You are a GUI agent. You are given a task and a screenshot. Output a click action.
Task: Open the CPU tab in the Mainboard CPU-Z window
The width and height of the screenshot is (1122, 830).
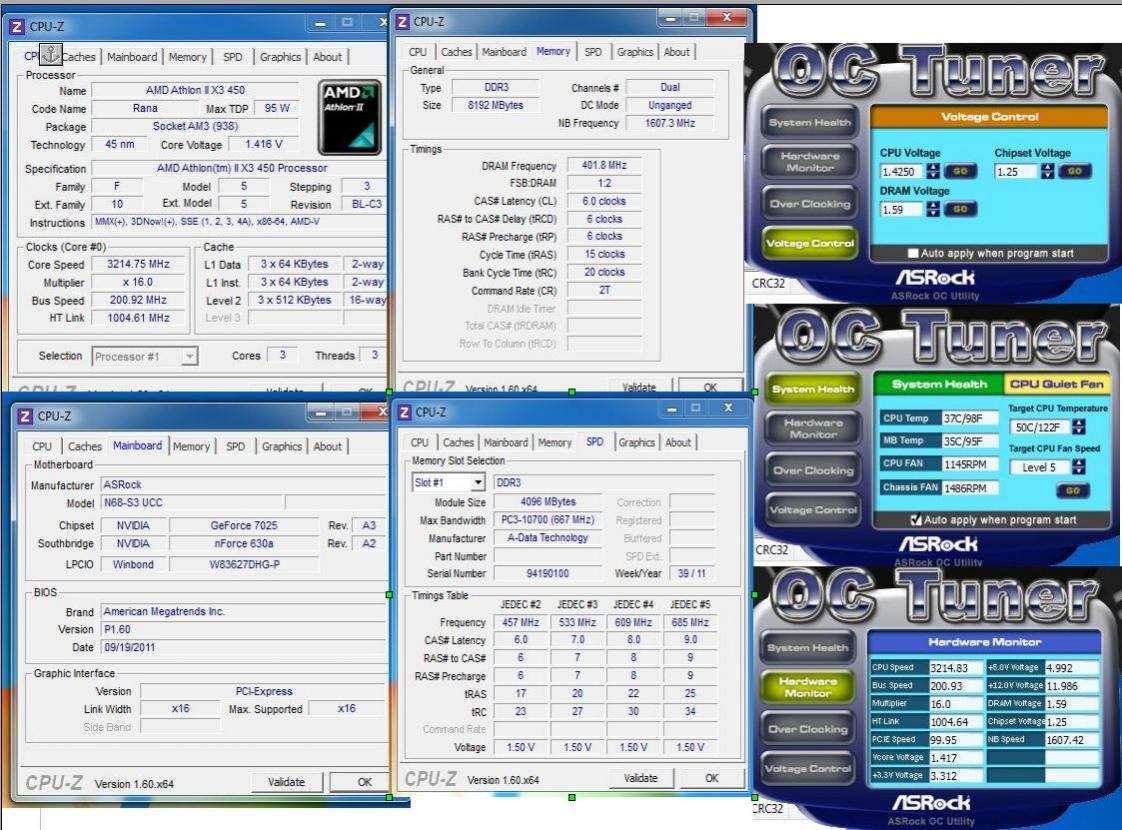[42, 446]
